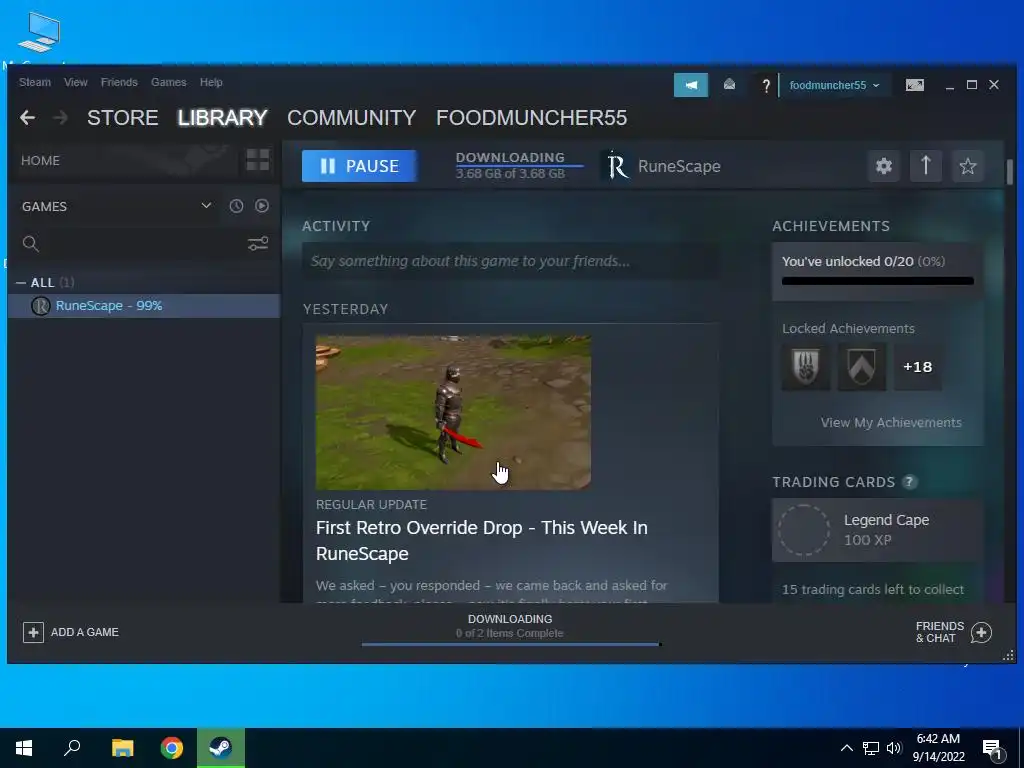Open the Games menu
This screenshot has width=1024, height=768.
168,82
